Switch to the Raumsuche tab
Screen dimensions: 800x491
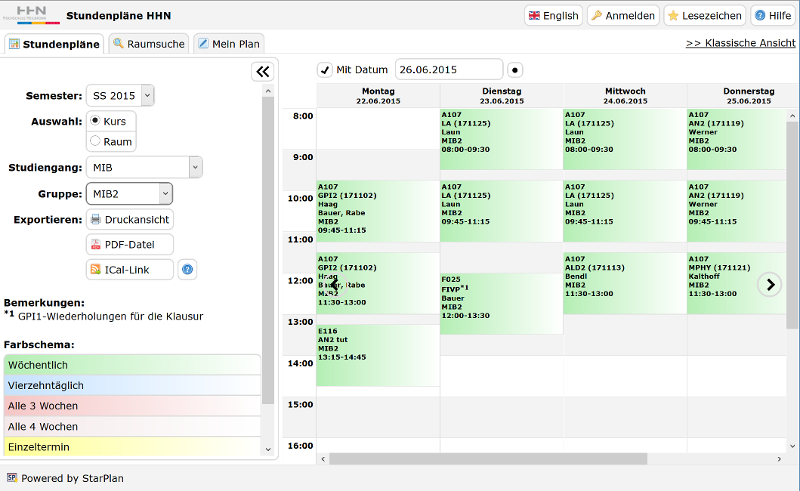[149, 44]
